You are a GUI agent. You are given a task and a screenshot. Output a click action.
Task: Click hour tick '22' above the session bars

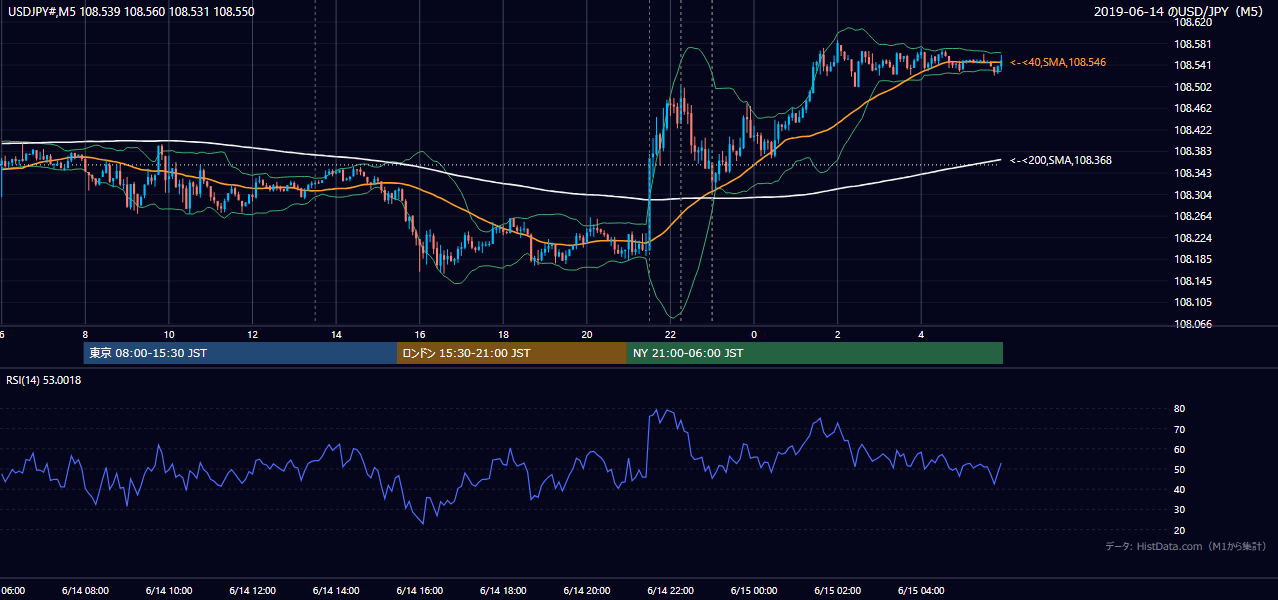671,335
